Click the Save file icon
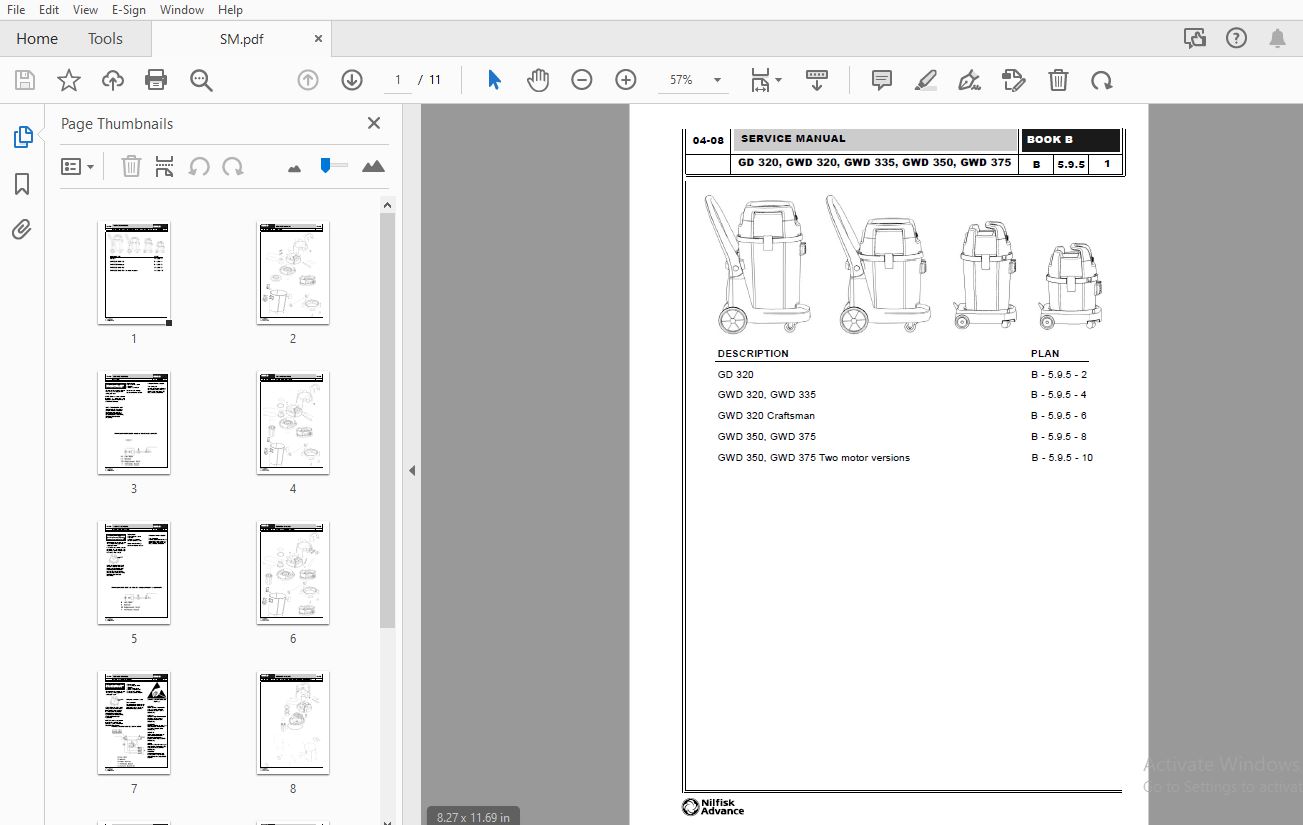 (x=25, y=80)
